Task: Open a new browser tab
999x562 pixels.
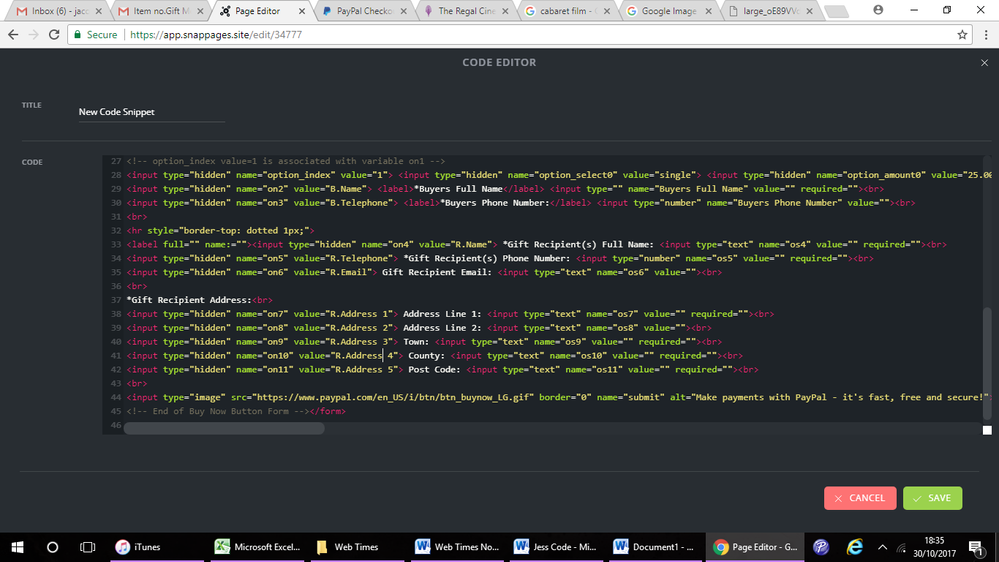Action: coord(837,11)
